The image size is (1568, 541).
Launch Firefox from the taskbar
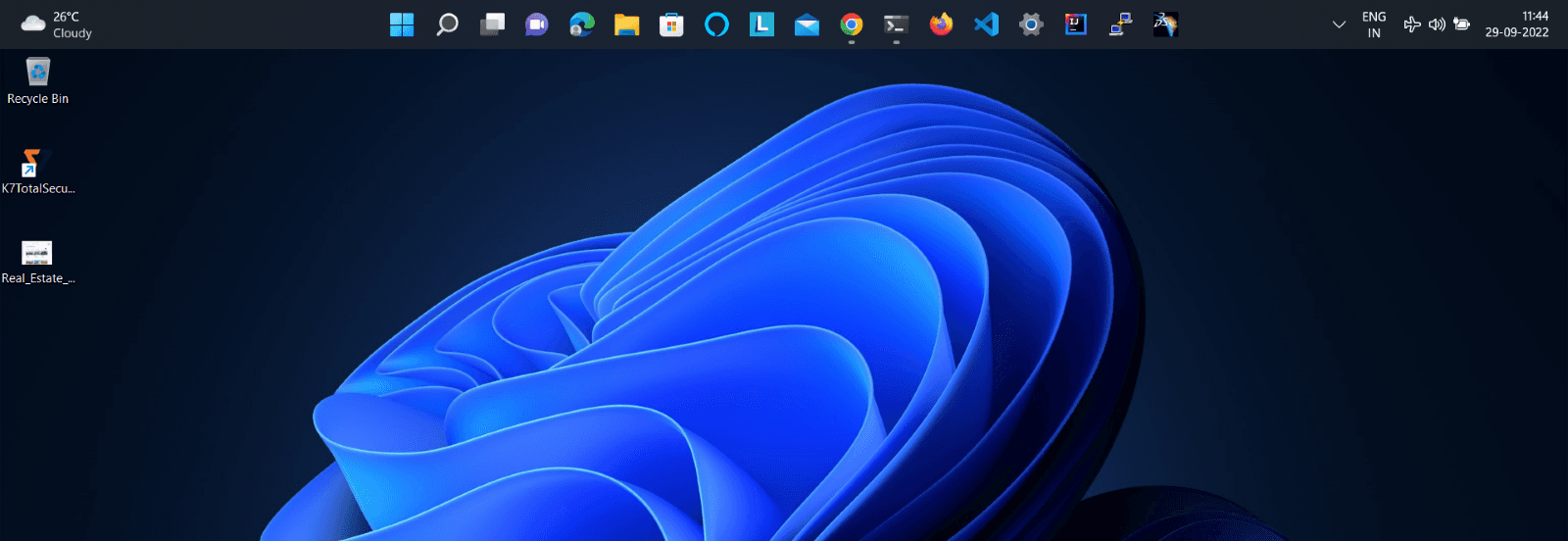click(x=941, y=25)
